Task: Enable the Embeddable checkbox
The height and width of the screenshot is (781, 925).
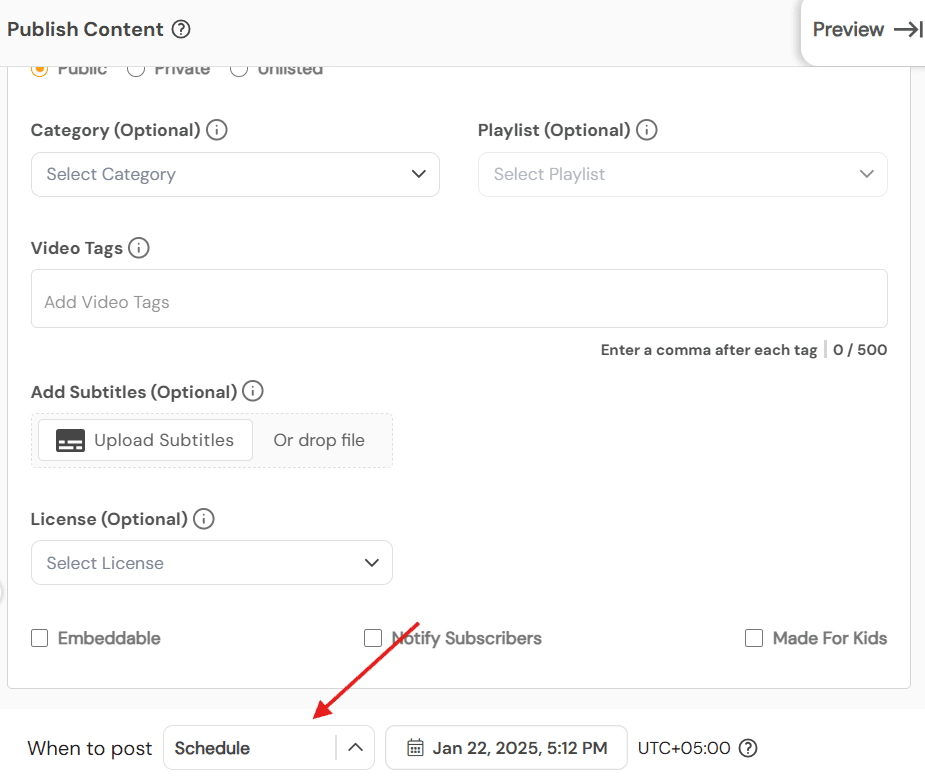Action: (x=39, y=638)
